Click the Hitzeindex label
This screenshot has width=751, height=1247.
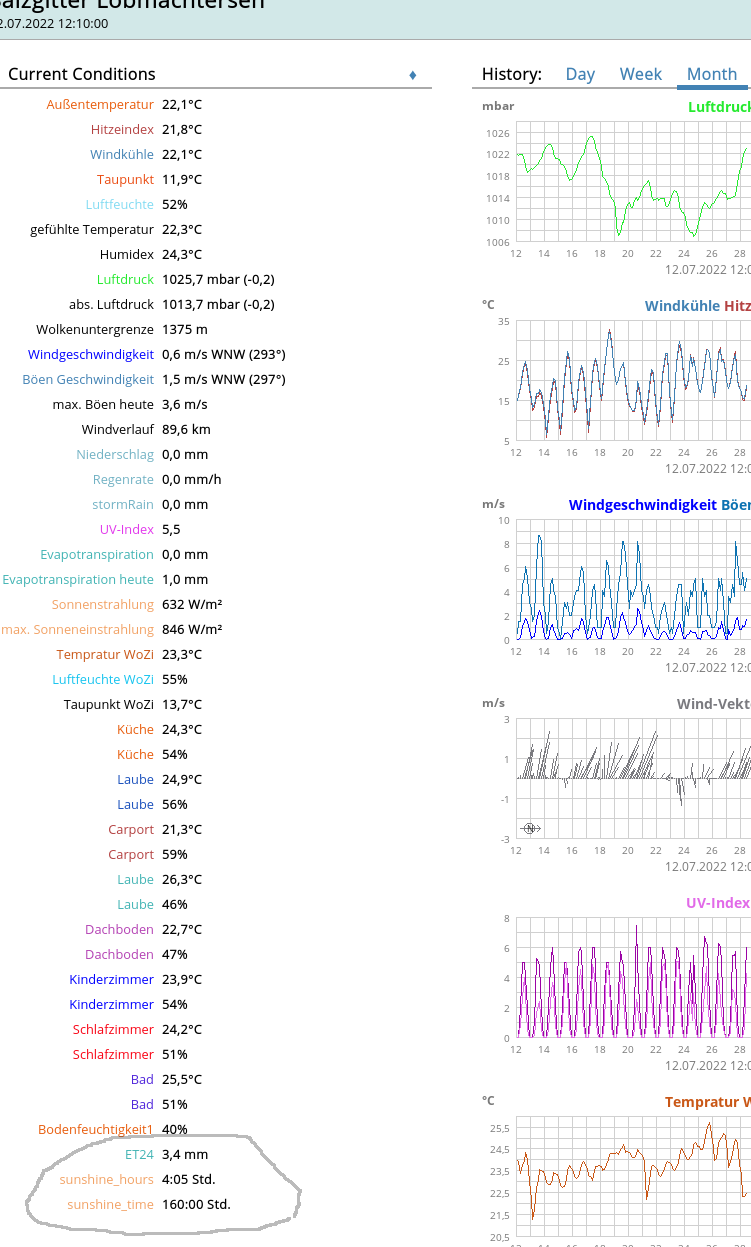(122, 129)
